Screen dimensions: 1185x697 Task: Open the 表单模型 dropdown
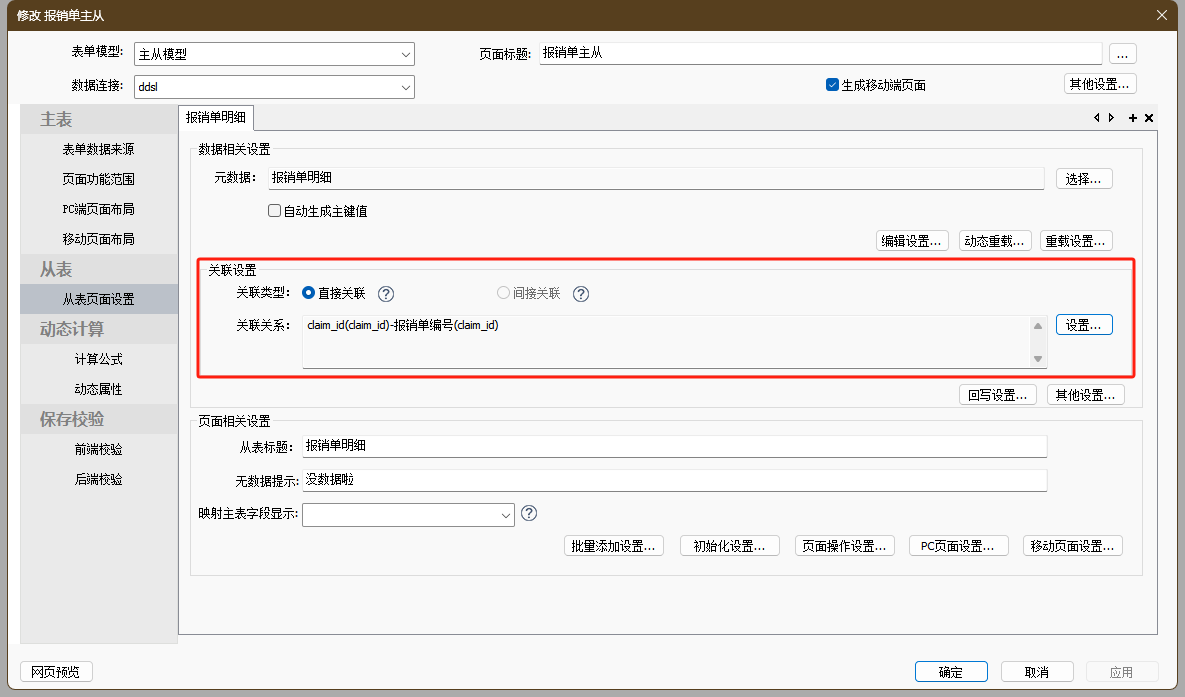(x=405, y=55)
